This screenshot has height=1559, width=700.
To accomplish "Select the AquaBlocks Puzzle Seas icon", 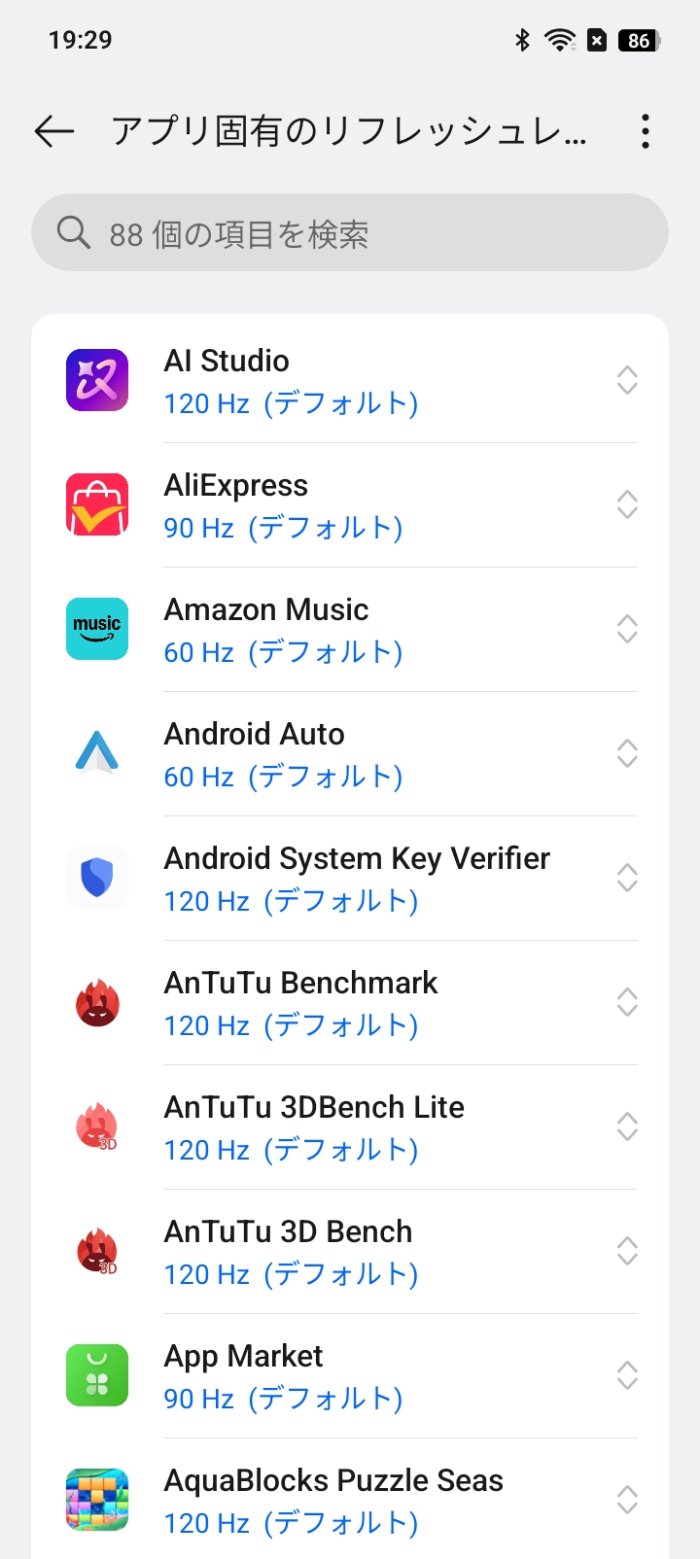I will pos(96,1498).
